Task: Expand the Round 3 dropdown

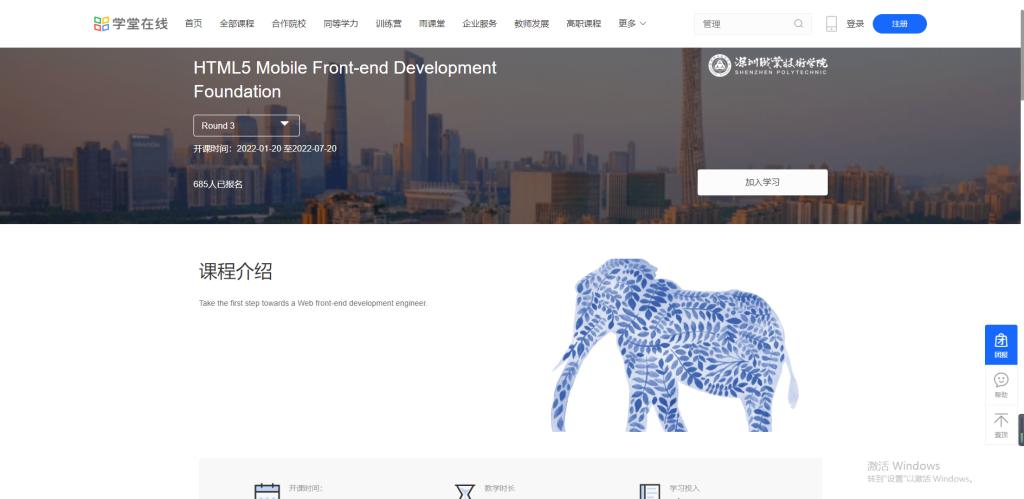Action: coord(246,125)
